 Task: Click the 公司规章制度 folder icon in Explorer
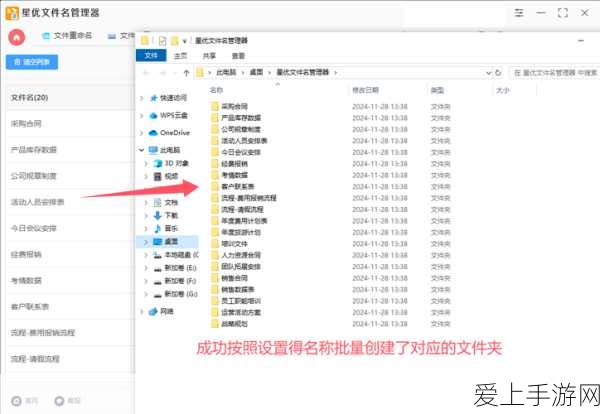215,129
